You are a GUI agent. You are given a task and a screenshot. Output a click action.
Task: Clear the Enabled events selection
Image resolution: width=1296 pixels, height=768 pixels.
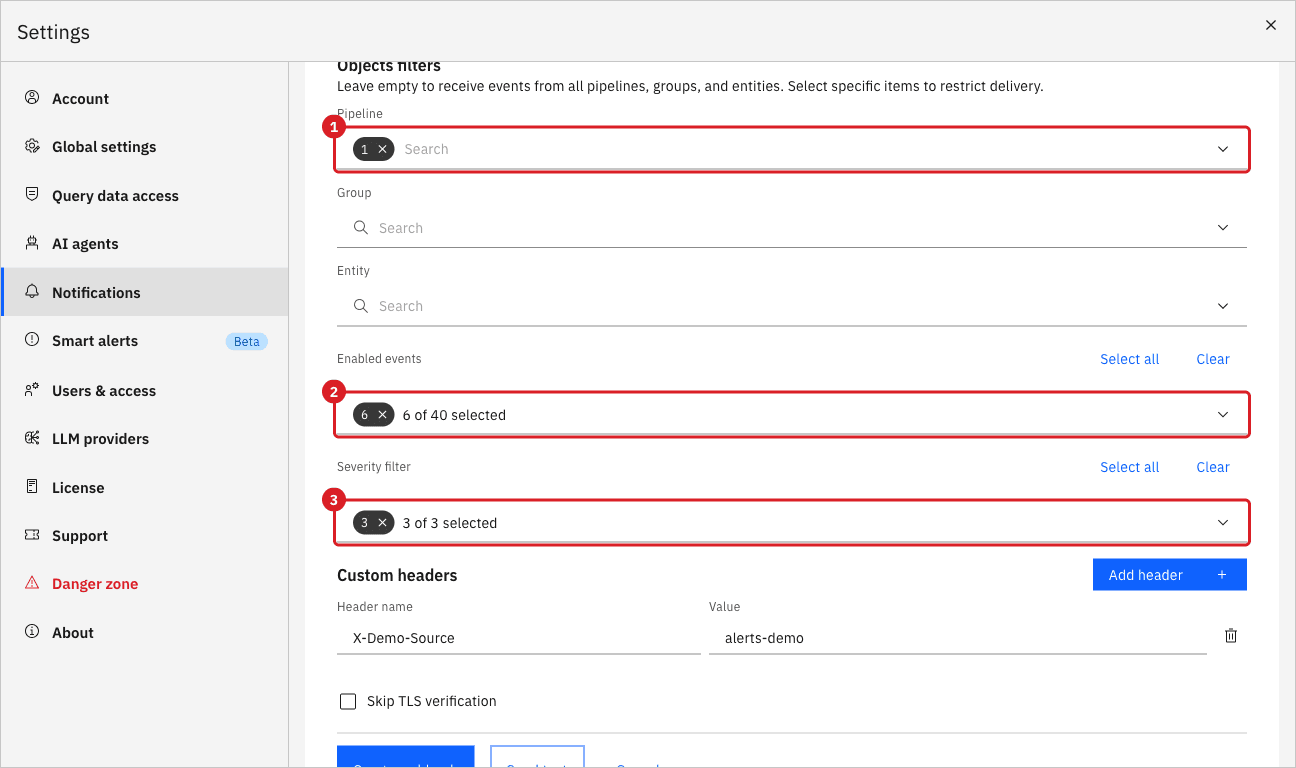point(1213,359)
